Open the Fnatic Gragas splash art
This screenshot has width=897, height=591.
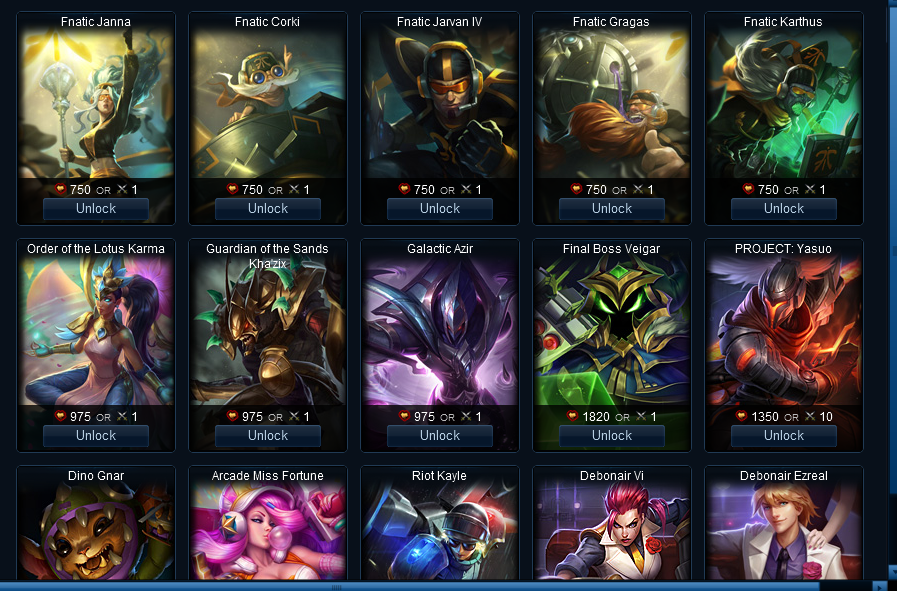coord(612,103)
